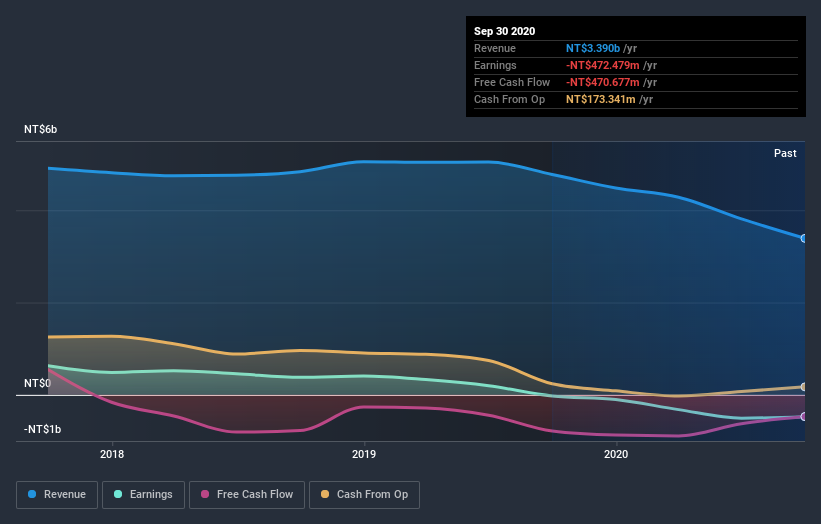Viewport: 821px width, 524px height.
Task: Click the blue Revenue endpoint marker
Action: [x=803, y=238]
